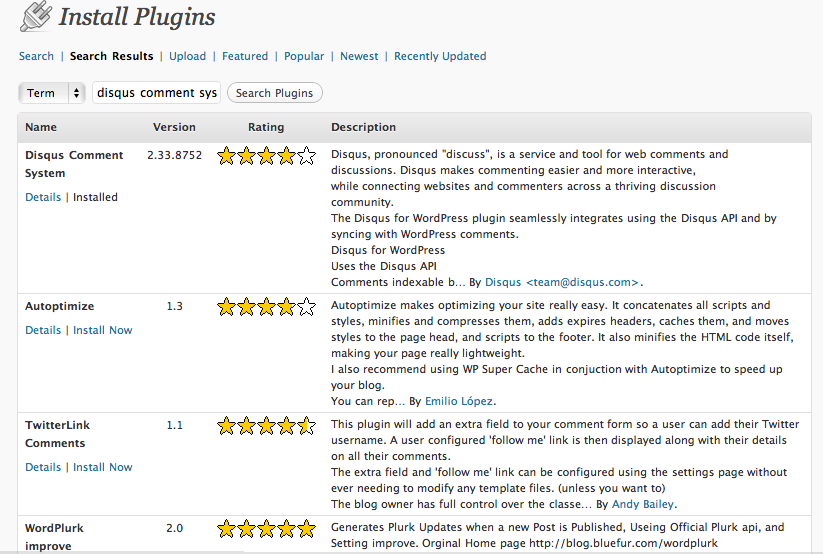Open the Upload plugins tab
This screenshot has width=823, height=554.
tap(187, 56)
